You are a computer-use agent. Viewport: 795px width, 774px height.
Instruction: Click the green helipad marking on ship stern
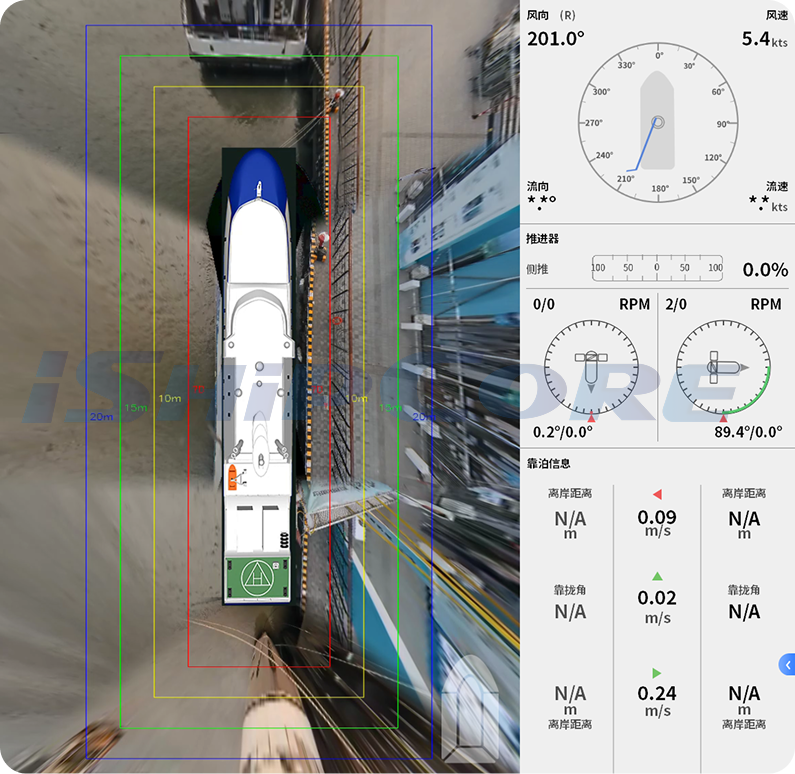(259, 576)
